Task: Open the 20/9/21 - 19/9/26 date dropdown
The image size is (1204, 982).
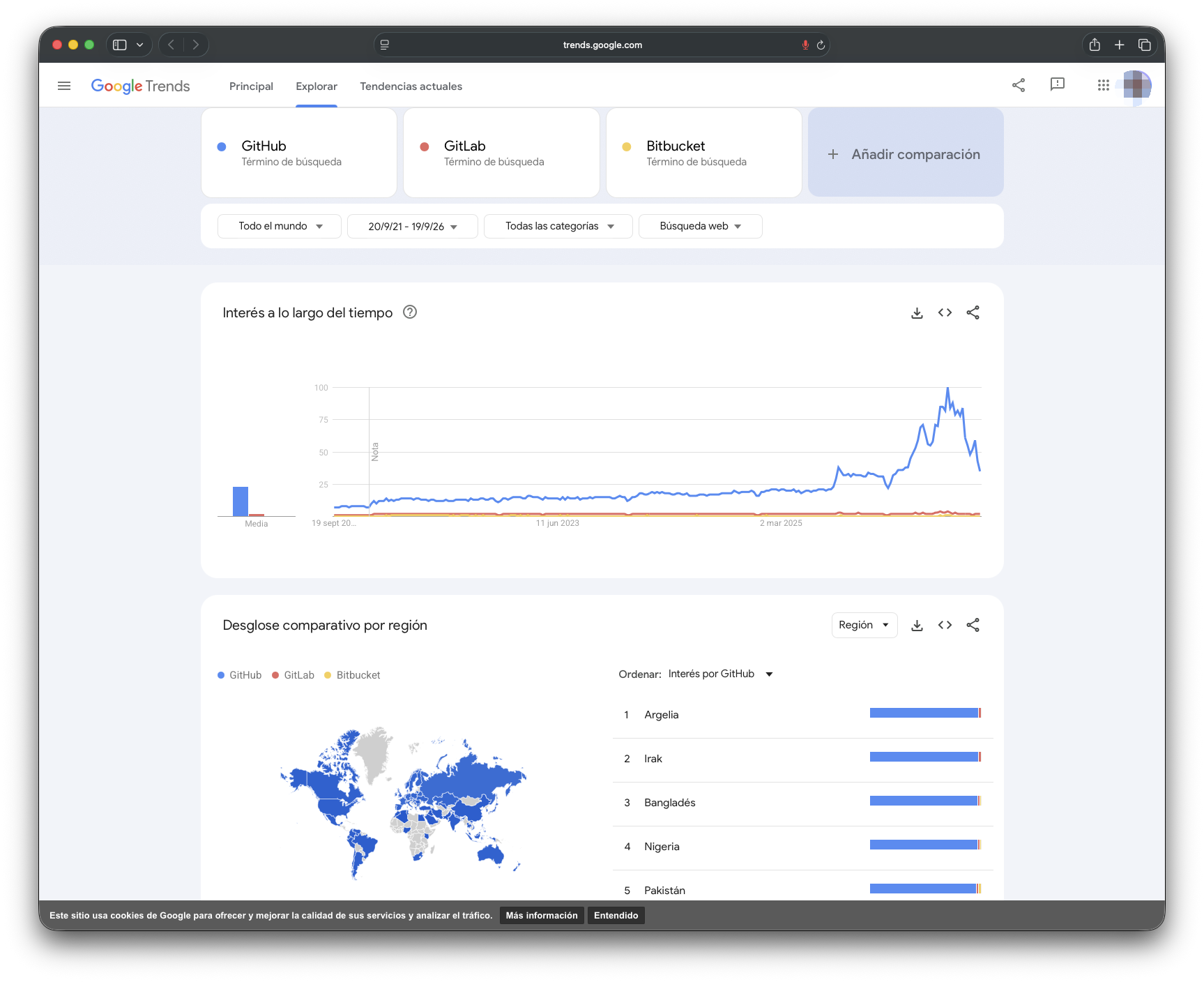Action: click(413, 226)
